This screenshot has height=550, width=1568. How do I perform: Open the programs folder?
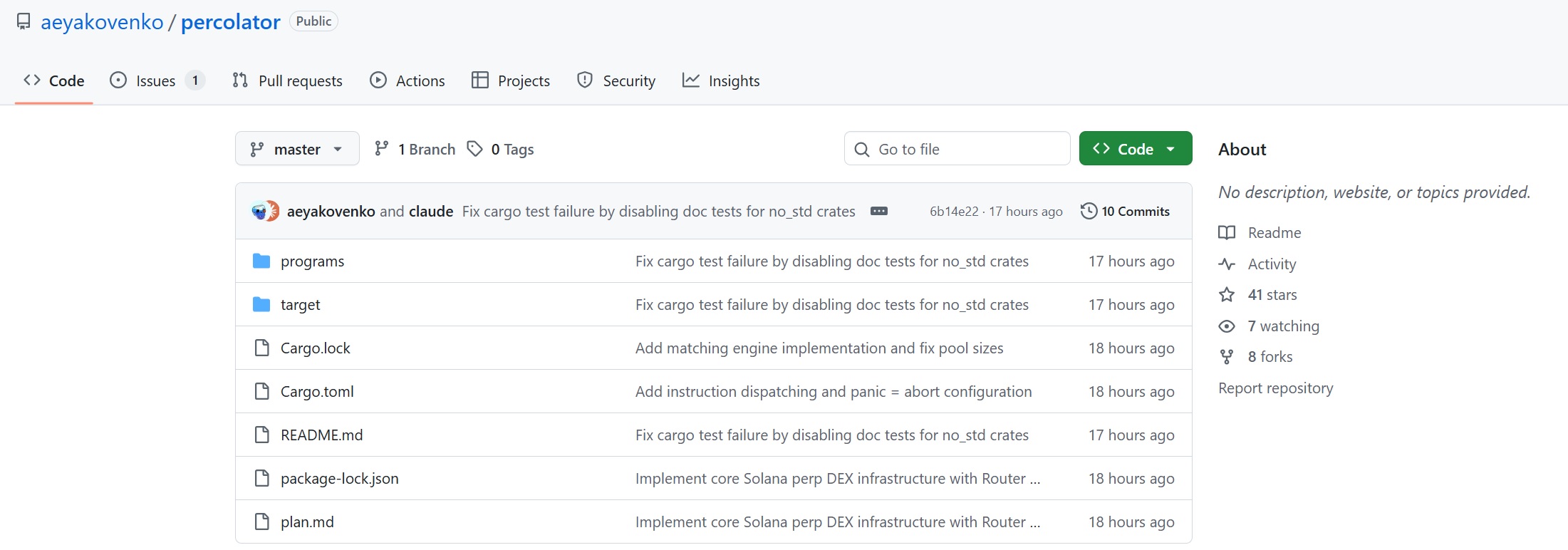pos(312,261)
